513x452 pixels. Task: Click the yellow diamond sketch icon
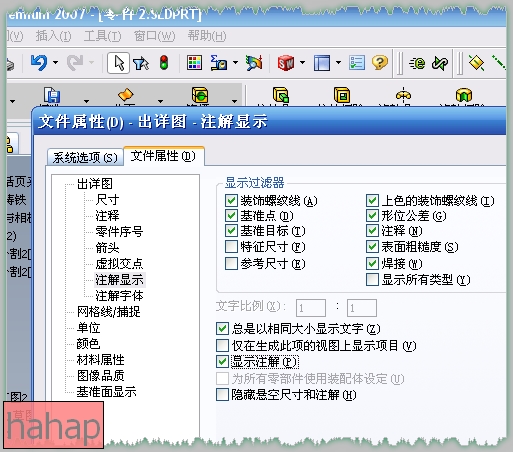click(476, 63)
